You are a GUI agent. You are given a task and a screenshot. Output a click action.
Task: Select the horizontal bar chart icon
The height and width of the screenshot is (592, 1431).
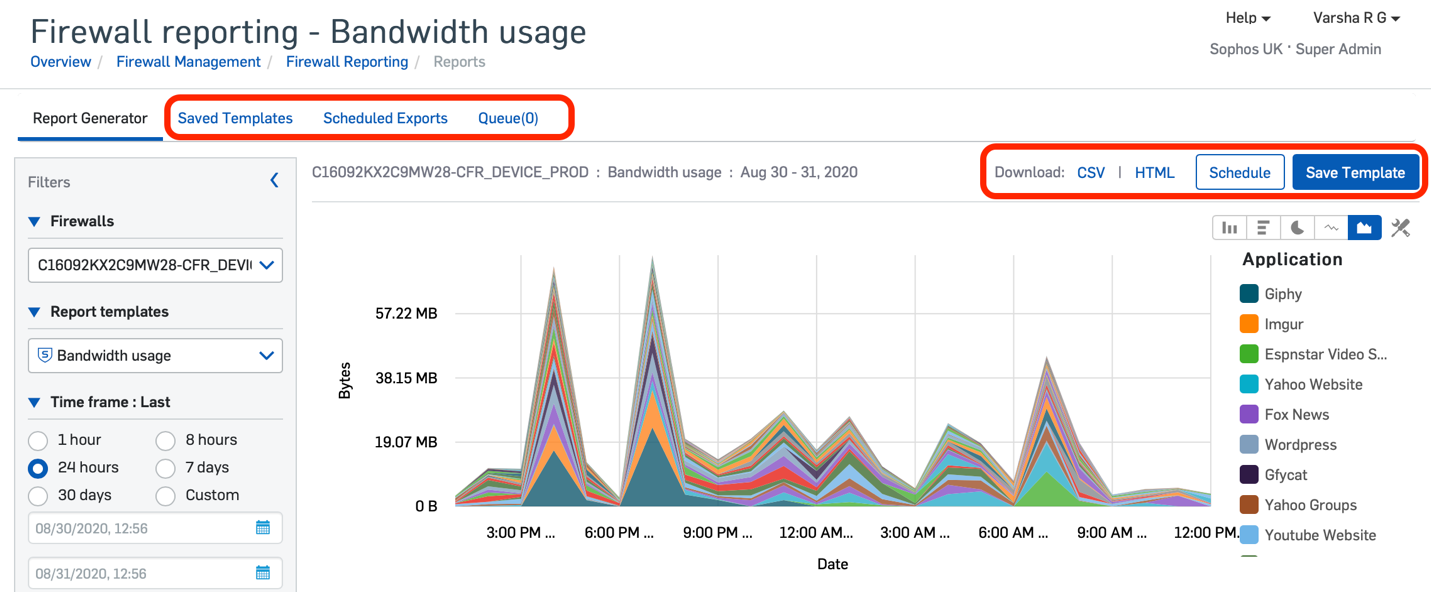click(1263, 227)
